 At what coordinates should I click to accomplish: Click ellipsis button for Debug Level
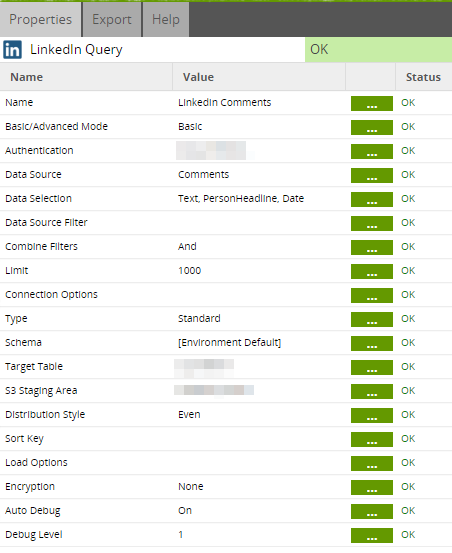[x=372, y=535]
